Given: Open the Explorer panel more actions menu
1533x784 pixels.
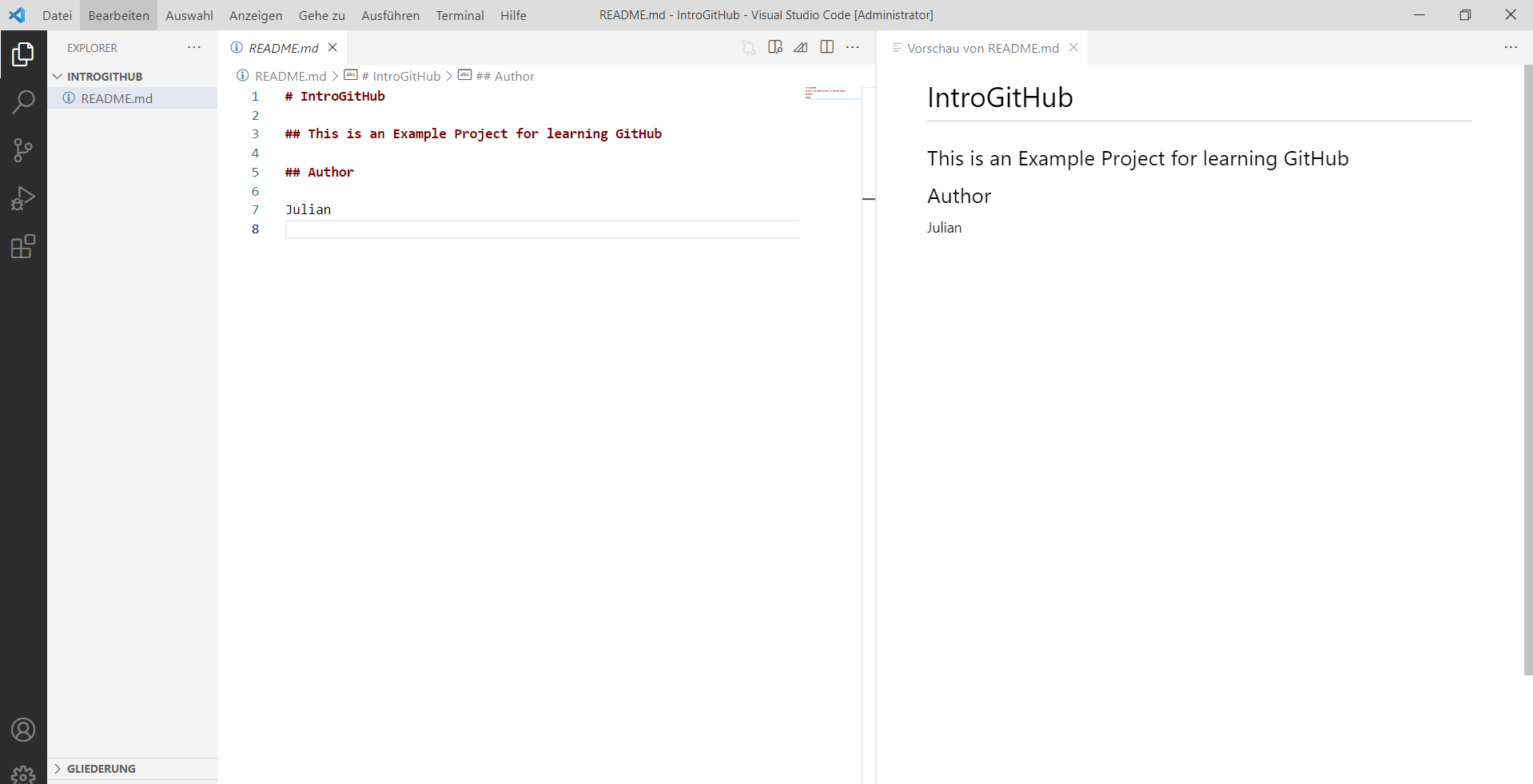Looking at the screenshot, I should click(194, 47).
